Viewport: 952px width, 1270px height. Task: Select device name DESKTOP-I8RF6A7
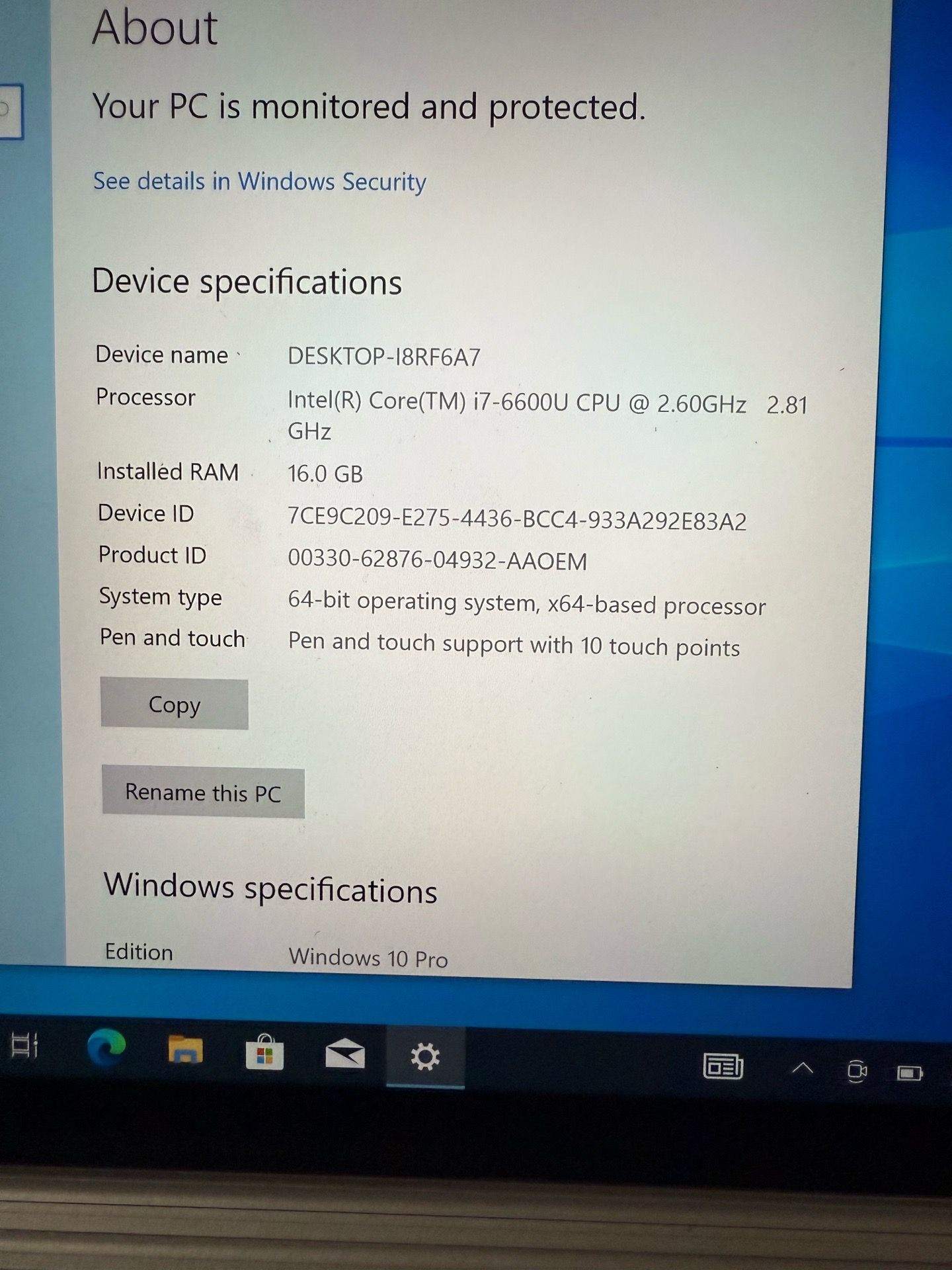point(384,357)
